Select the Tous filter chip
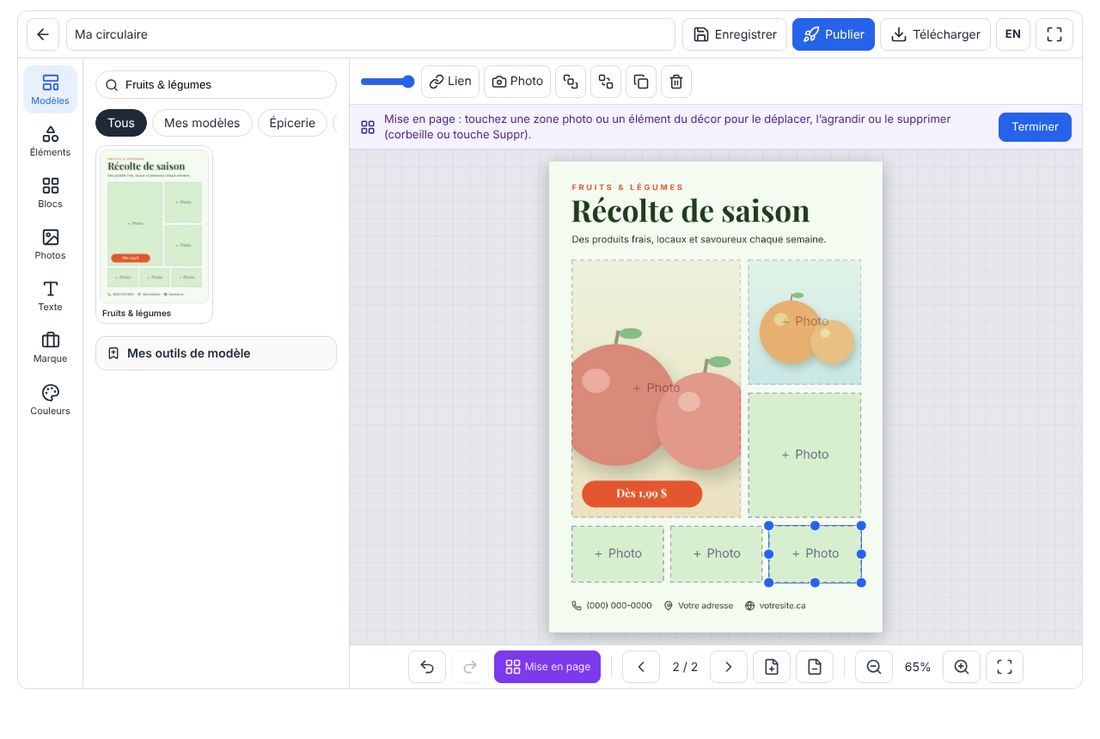Screen dimensions: 1100x739 pos(121,123)
